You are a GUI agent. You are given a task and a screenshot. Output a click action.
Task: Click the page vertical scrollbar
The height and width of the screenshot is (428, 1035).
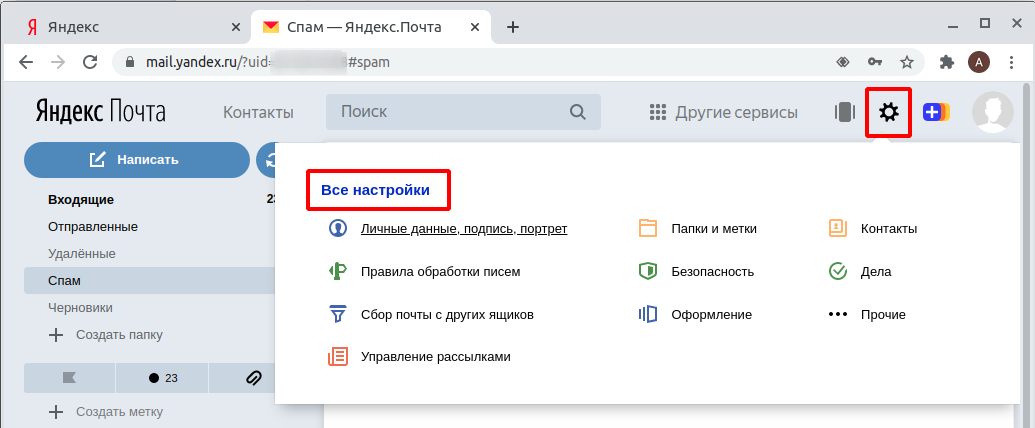click(x=1027, y=256)
